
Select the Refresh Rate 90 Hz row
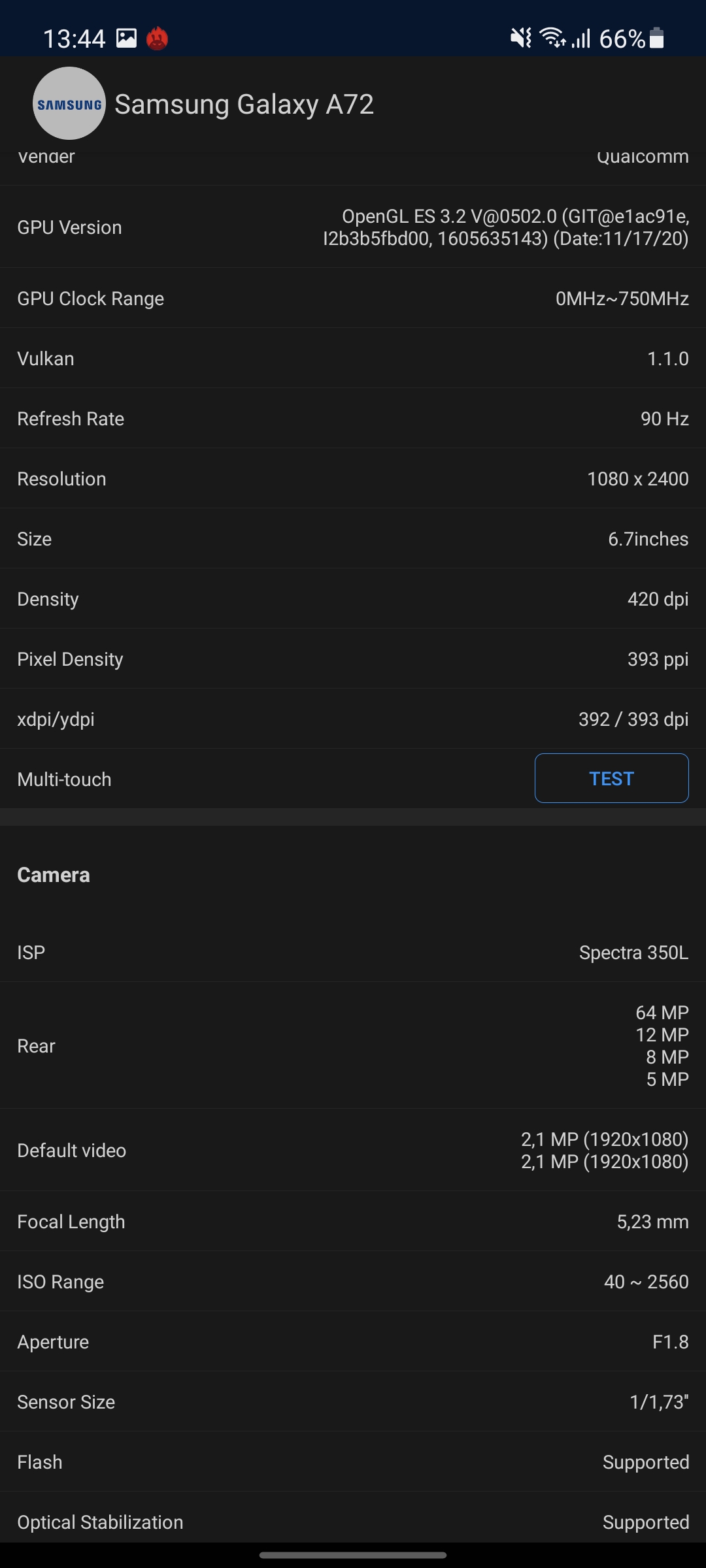click(353, 419)
